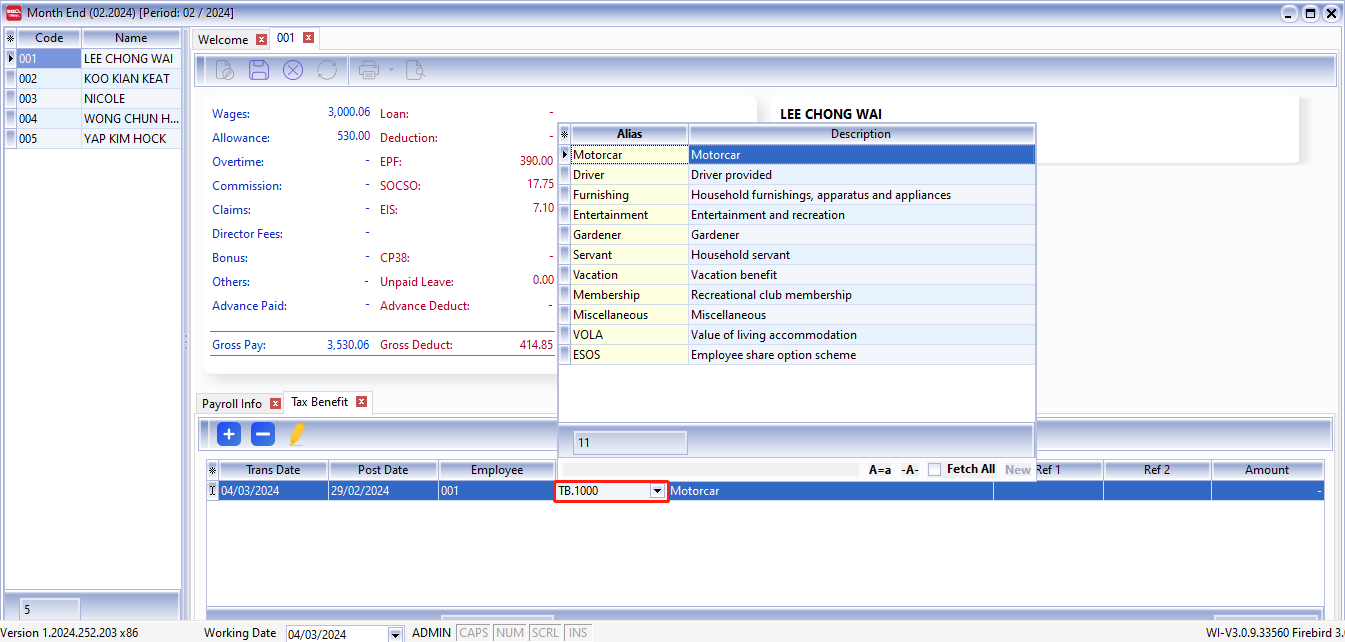Remove the row using the minus icon

coord(262,434)
